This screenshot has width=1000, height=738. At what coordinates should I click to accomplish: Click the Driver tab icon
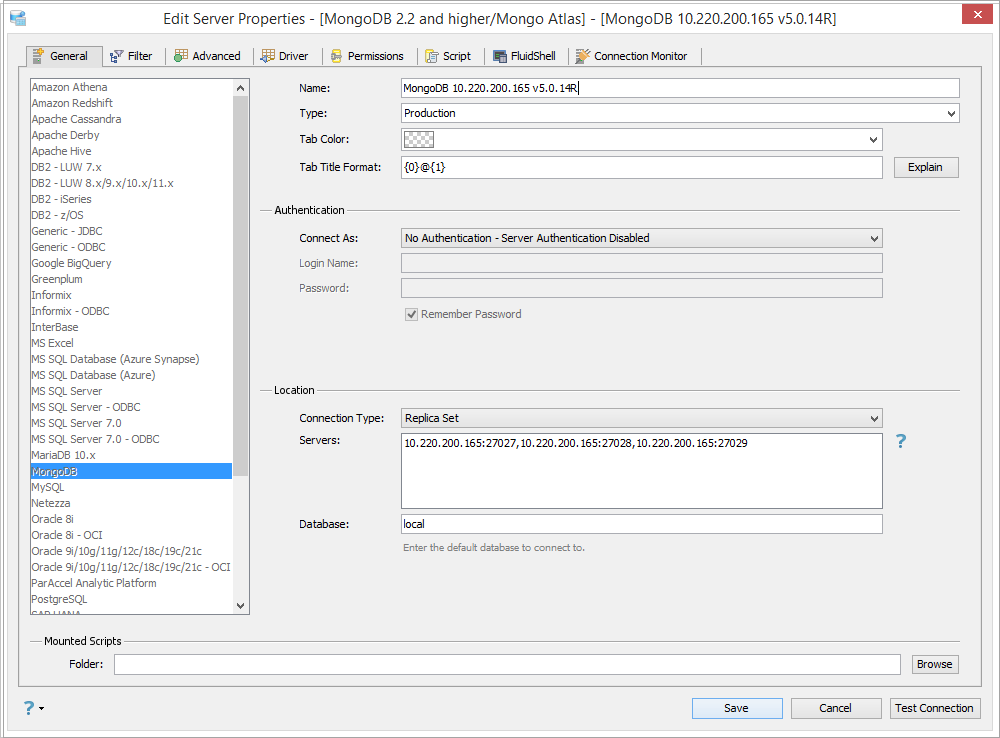click(268, 56)
